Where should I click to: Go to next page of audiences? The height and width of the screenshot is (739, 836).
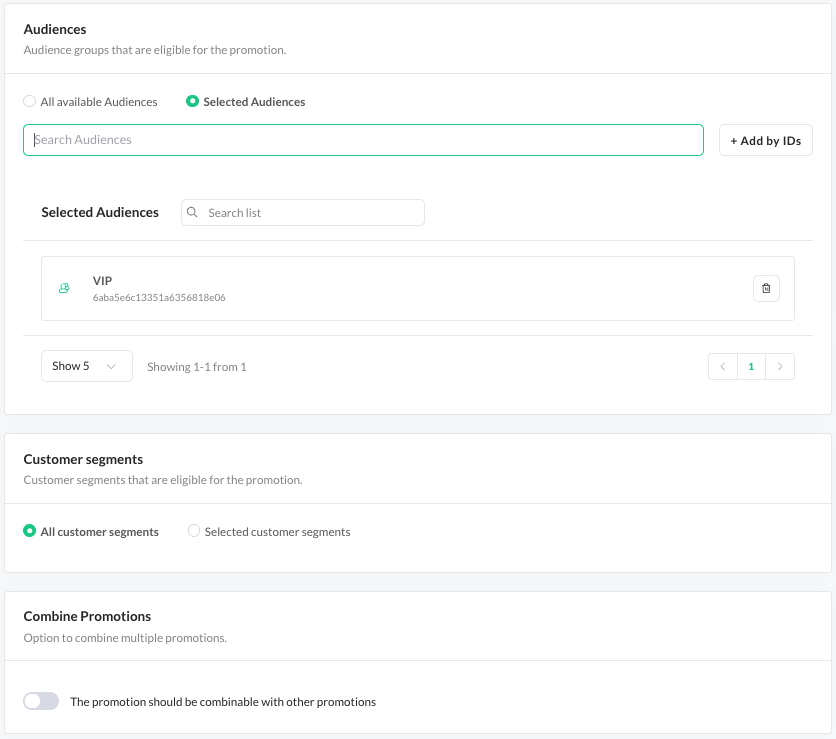click(x=780, y=366)
